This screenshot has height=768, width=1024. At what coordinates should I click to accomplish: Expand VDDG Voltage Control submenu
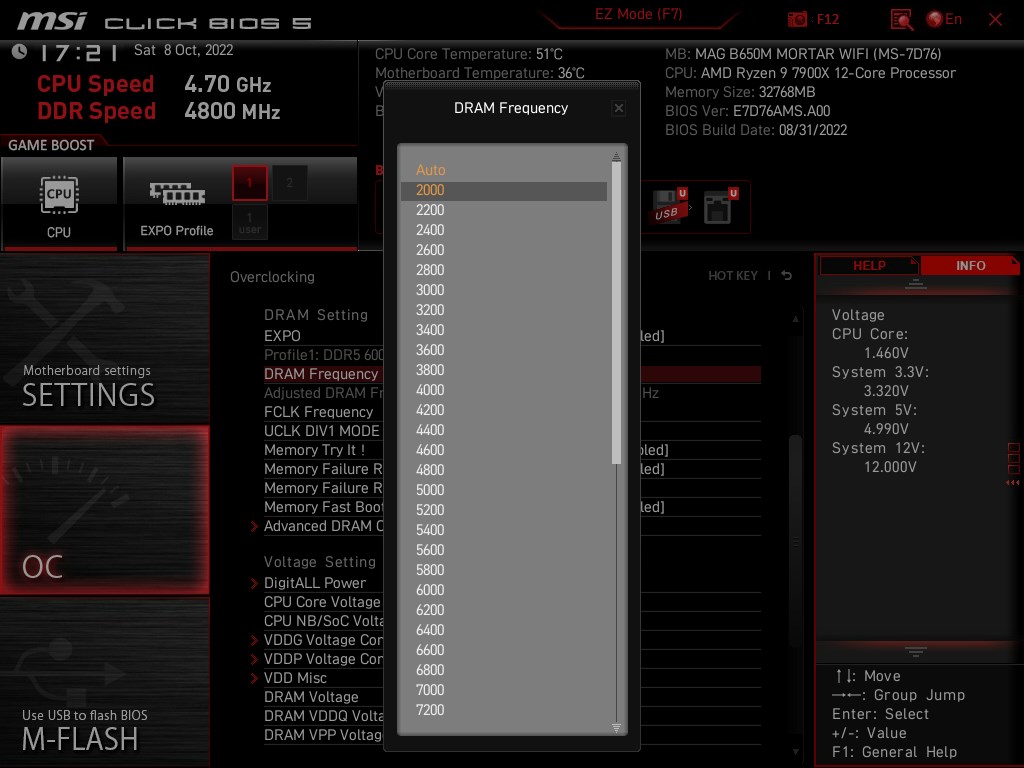coord(323,640)
